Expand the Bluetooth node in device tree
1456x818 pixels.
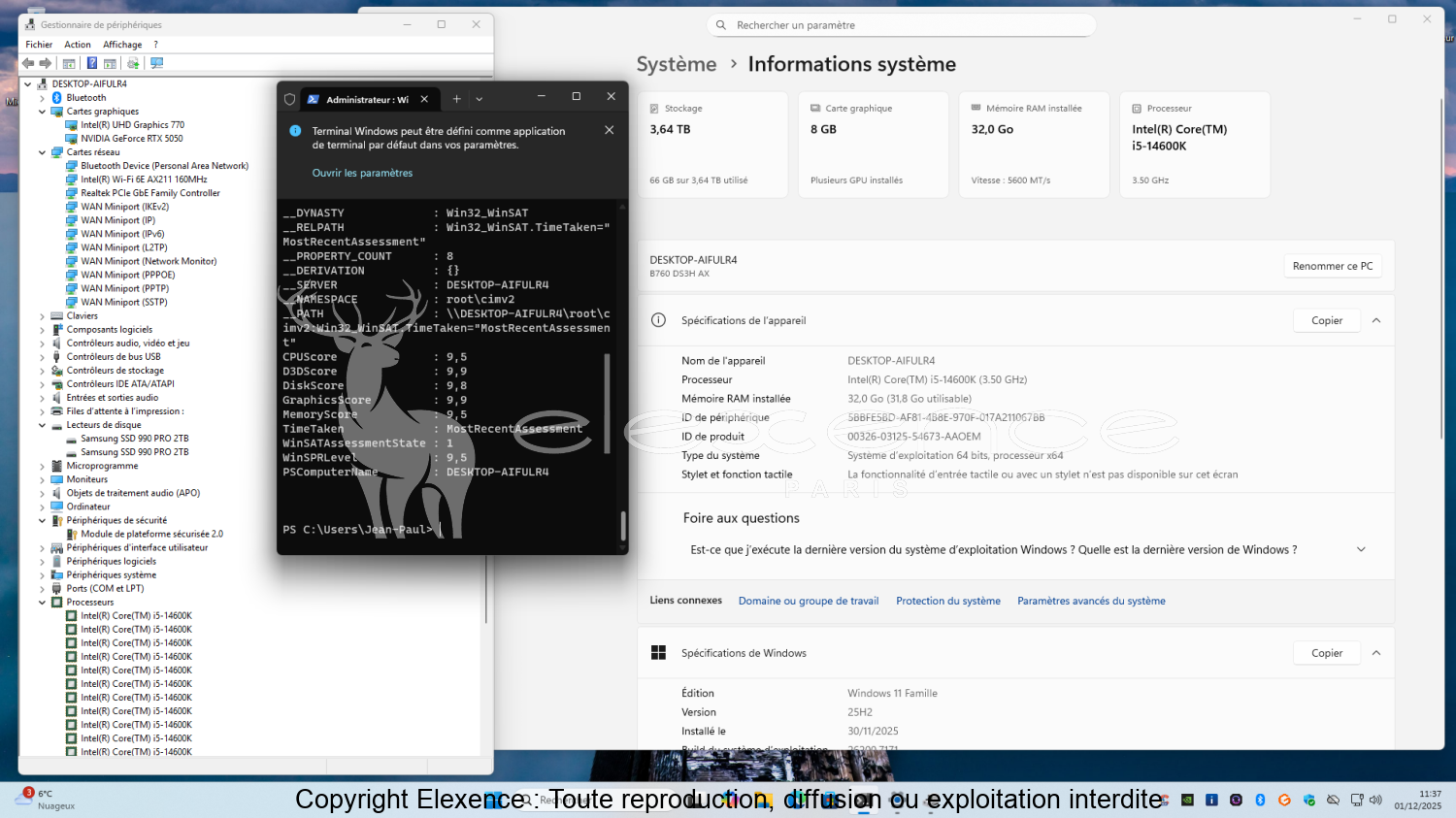(42, 98)
